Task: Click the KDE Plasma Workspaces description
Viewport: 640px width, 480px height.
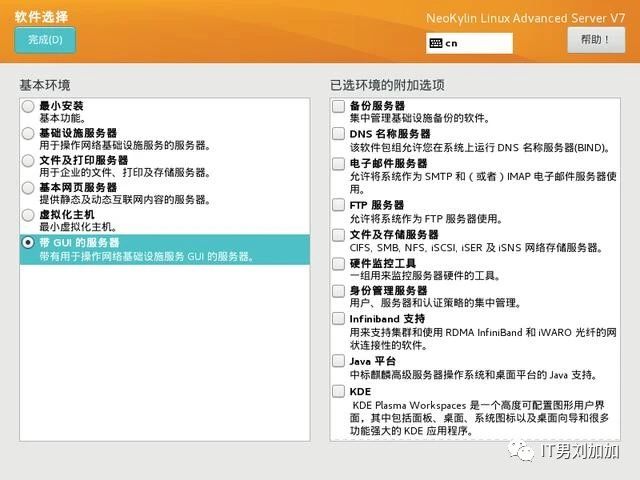Action: [x=480, y=418]
